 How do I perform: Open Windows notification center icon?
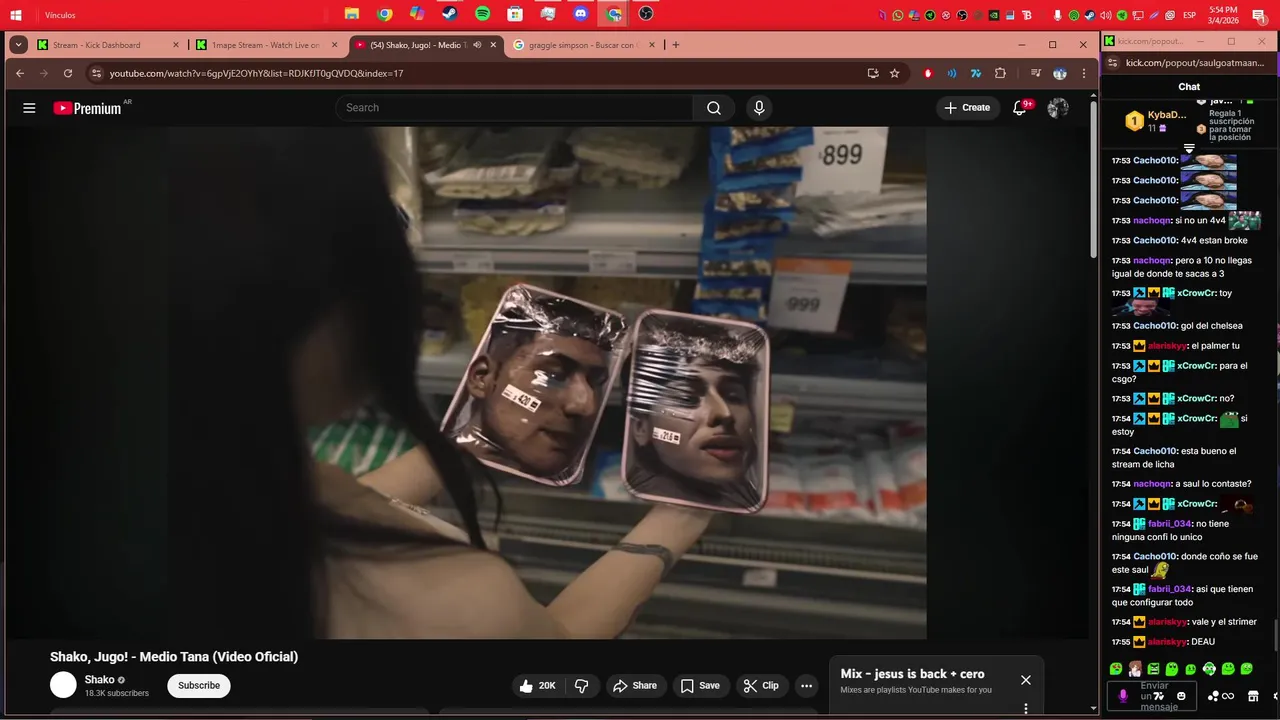pyautogui.click(x=1259, y=15)
